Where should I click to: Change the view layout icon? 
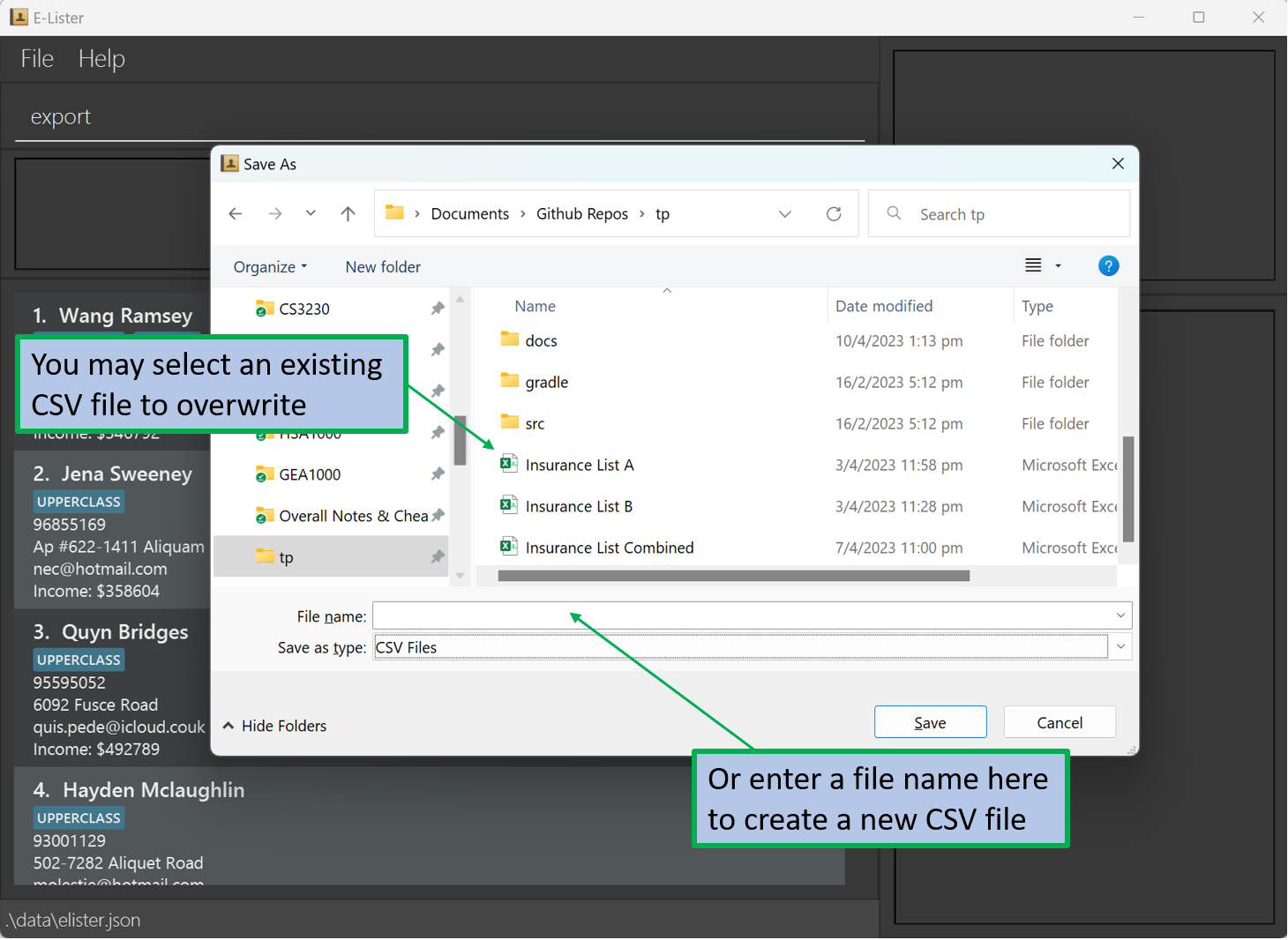(1033, 265)
